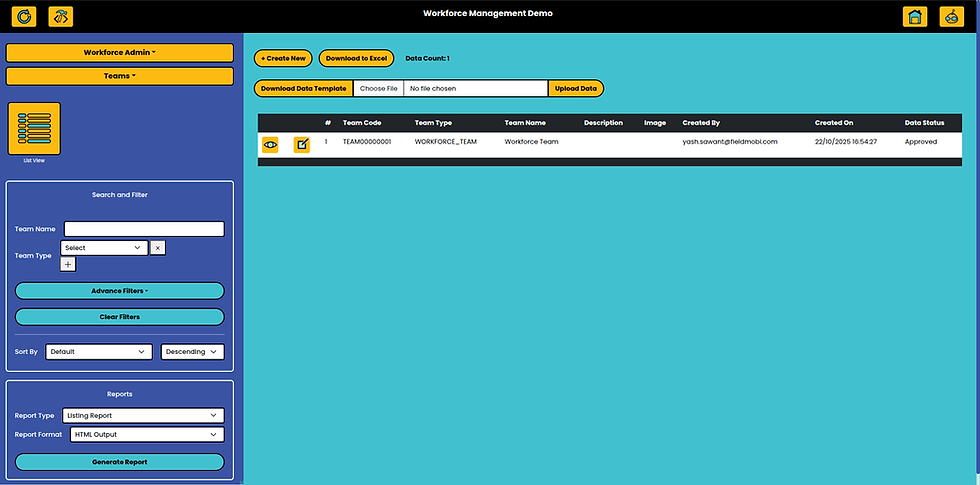Open the developer tools hammer icon
980x485 pixels.
(61, 16)
